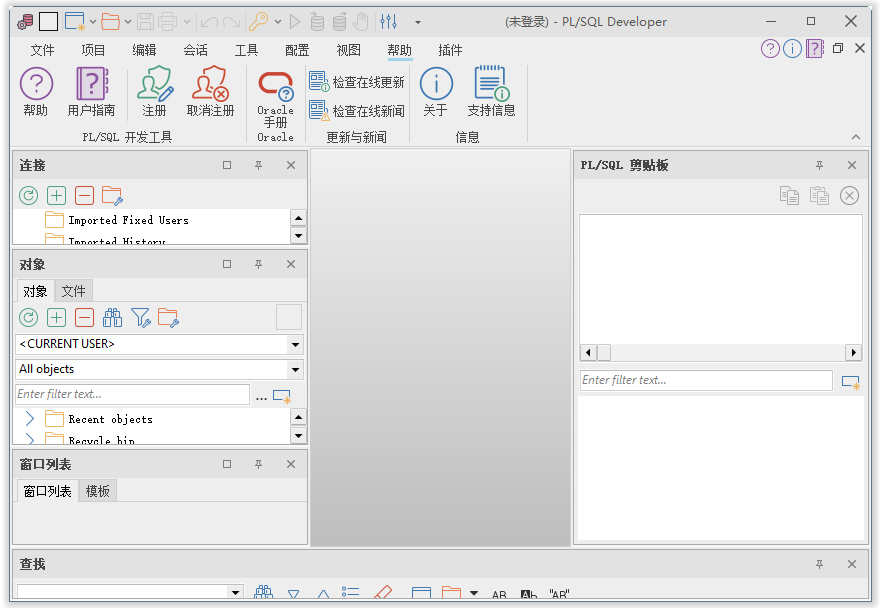Refresh the Connections panel

tap(29, 195)
